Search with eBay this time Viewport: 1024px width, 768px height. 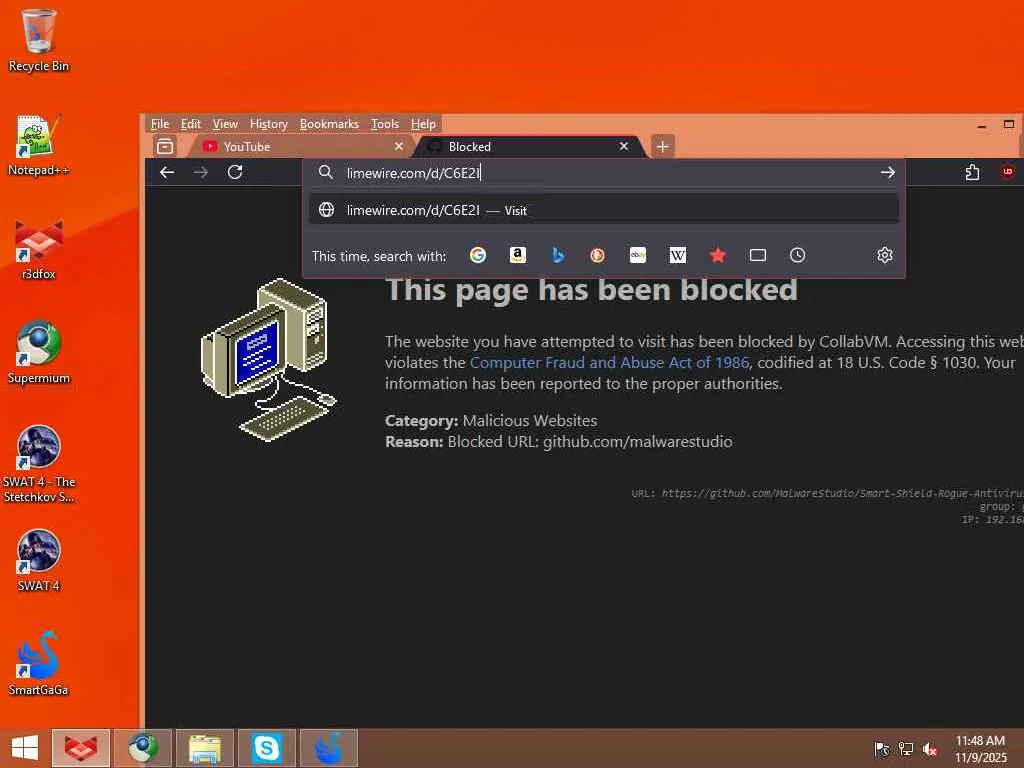pos(637,255)
